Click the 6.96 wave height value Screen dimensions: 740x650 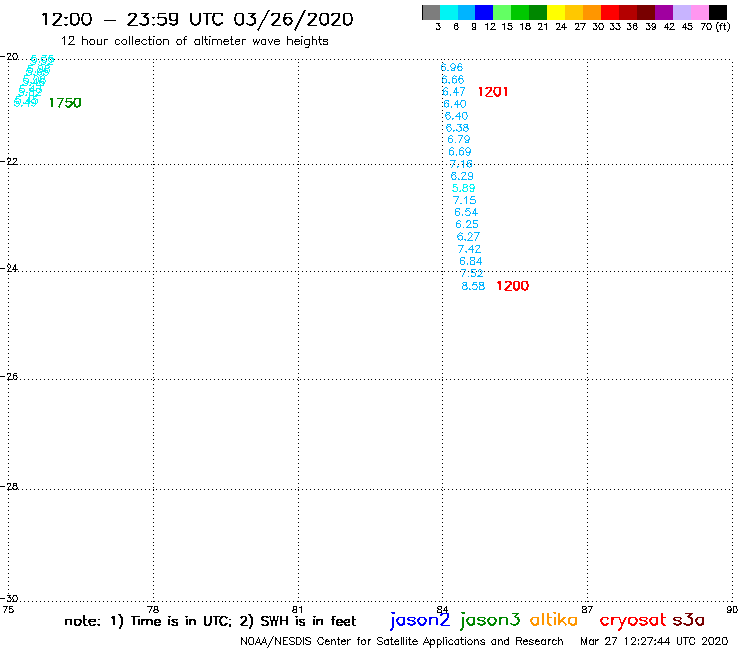452,68
